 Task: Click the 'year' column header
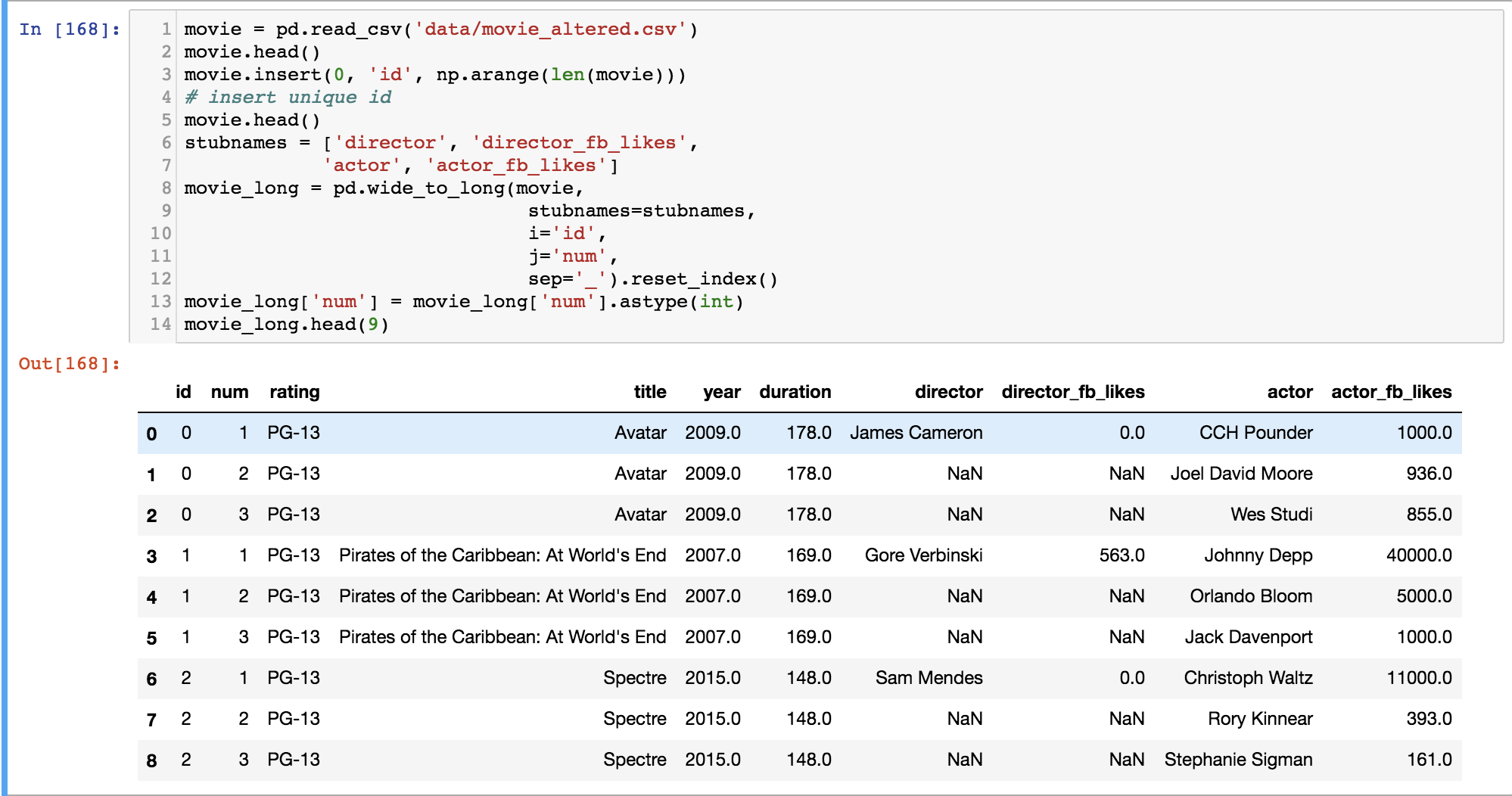coord(722,392)
